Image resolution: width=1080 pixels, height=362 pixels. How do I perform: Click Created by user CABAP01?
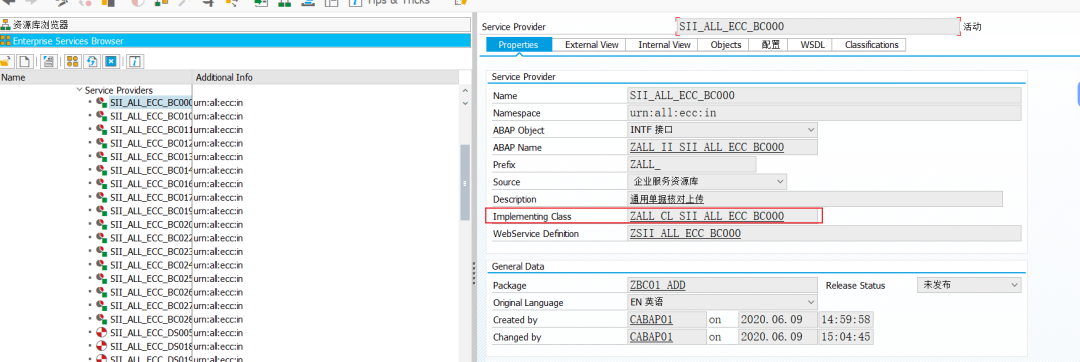coord(651,319)
